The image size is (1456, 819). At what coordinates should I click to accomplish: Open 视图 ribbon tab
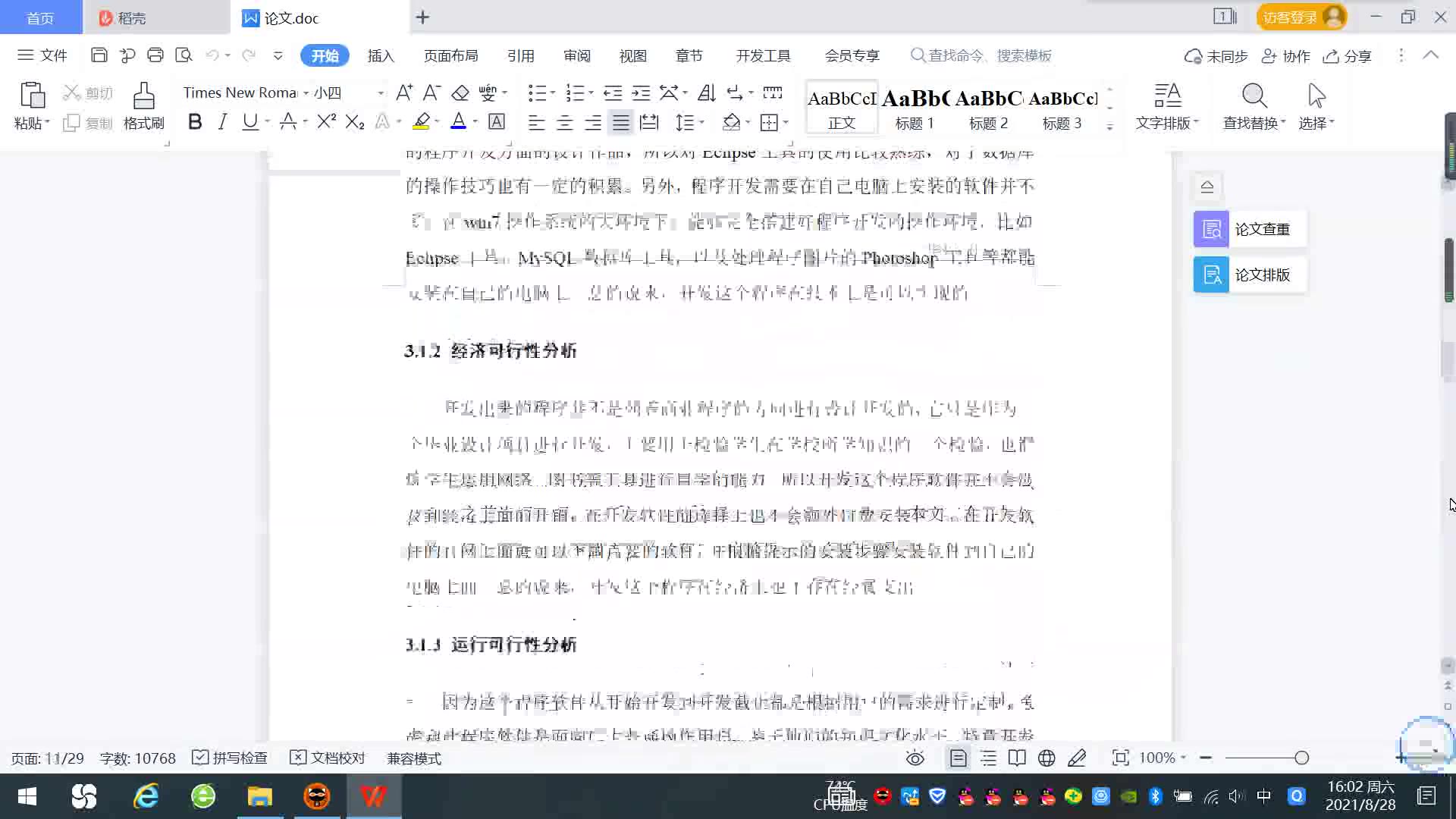[632, 55]
